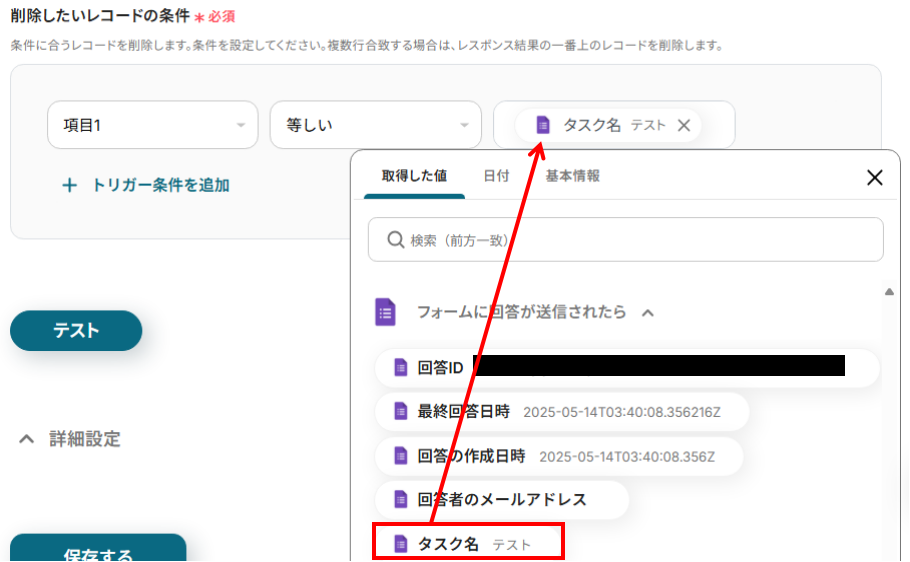
Task: Click the form icon beside フォームに回答が送信されたら
Action: 385,312
